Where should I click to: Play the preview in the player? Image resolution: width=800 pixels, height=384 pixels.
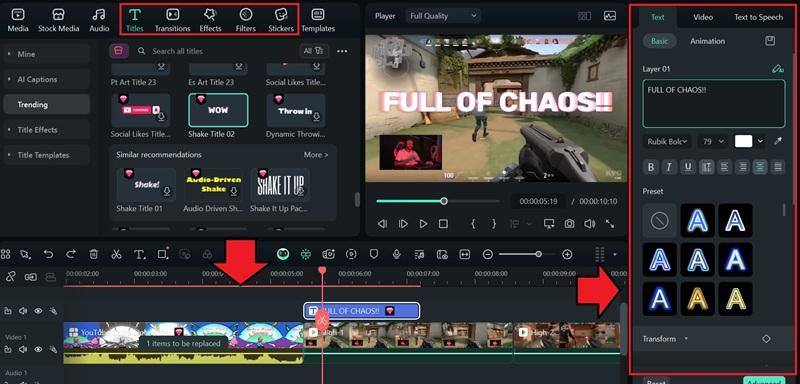423,223
